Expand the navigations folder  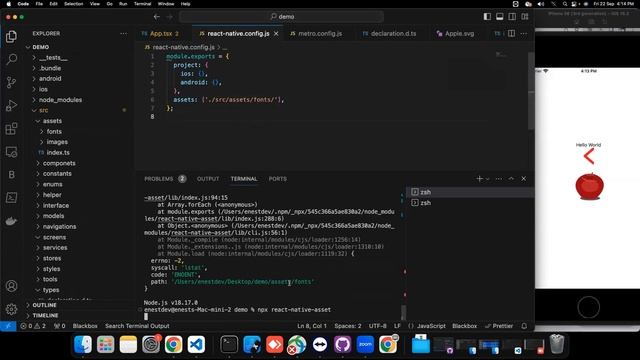59,227
